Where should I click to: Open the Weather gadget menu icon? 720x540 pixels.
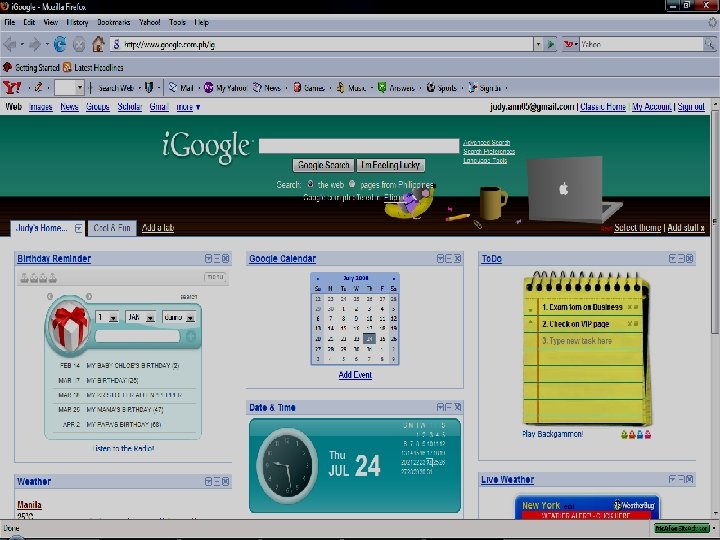click(208, 481)
